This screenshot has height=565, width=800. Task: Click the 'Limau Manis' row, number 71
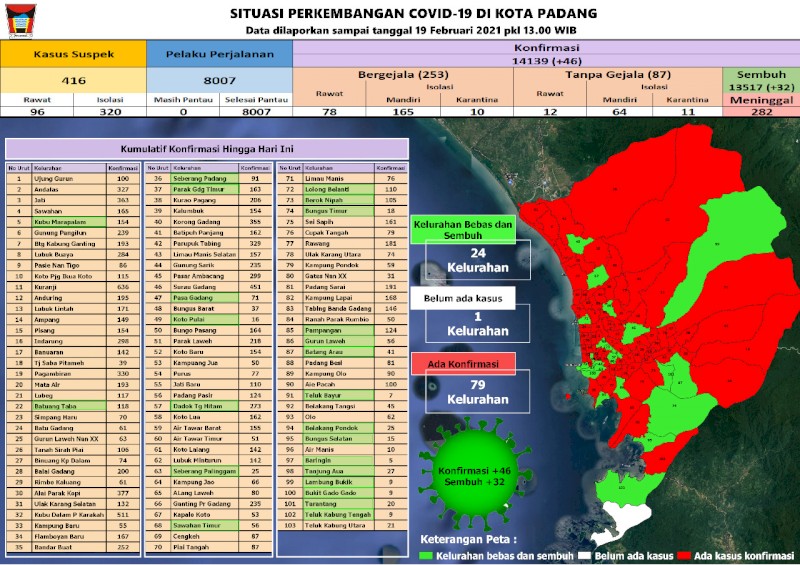342,179
